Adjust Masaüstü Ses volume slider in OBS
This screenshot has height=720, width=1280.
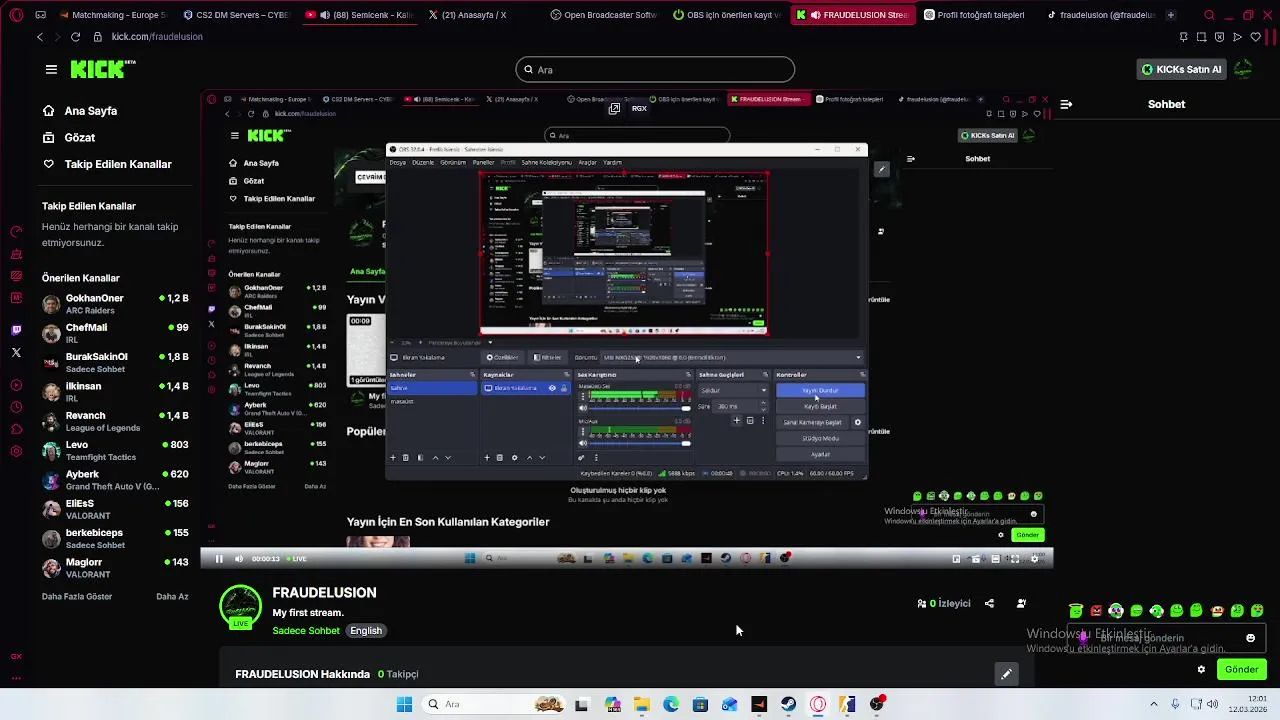click(637, 408)
